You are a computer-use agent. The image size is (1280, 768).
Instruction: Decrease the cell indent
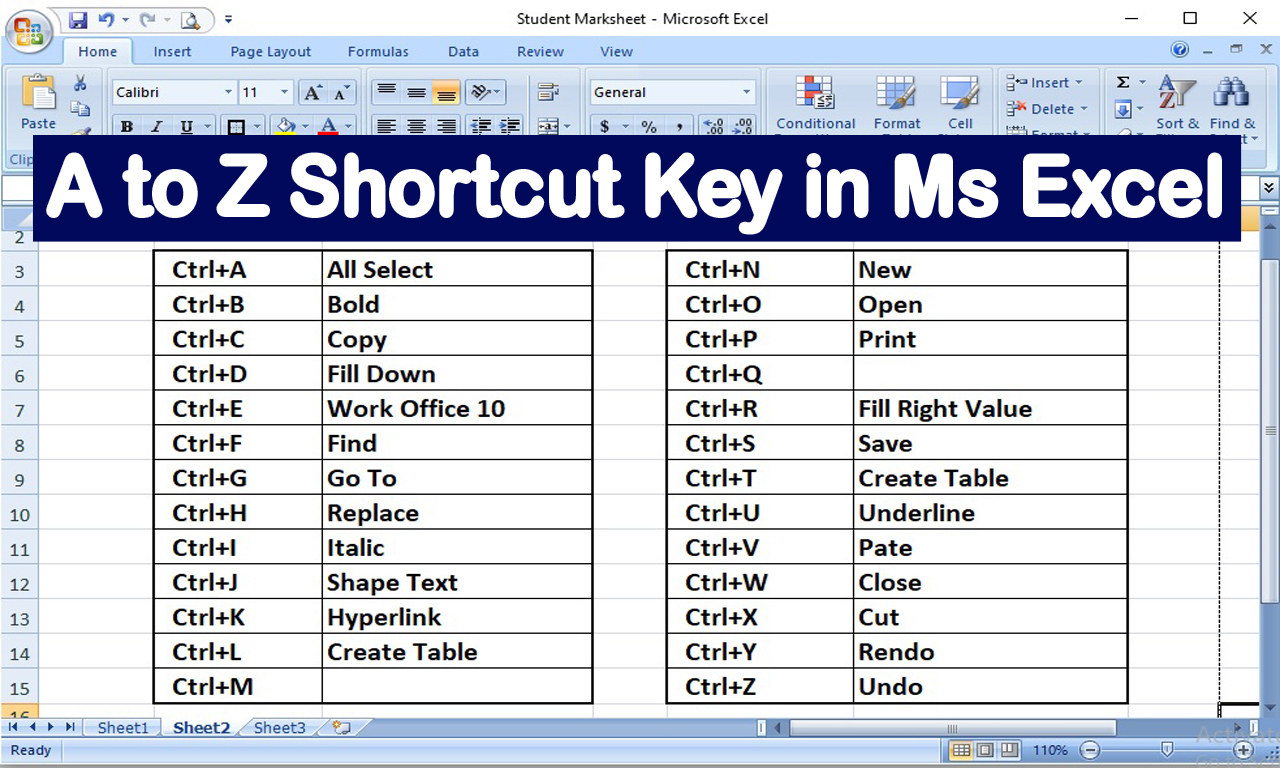click(x=481, y=126)
